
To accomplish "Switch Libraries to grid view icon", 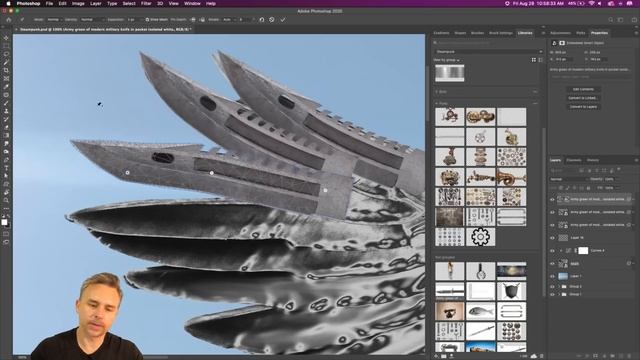I will (533, 60).
